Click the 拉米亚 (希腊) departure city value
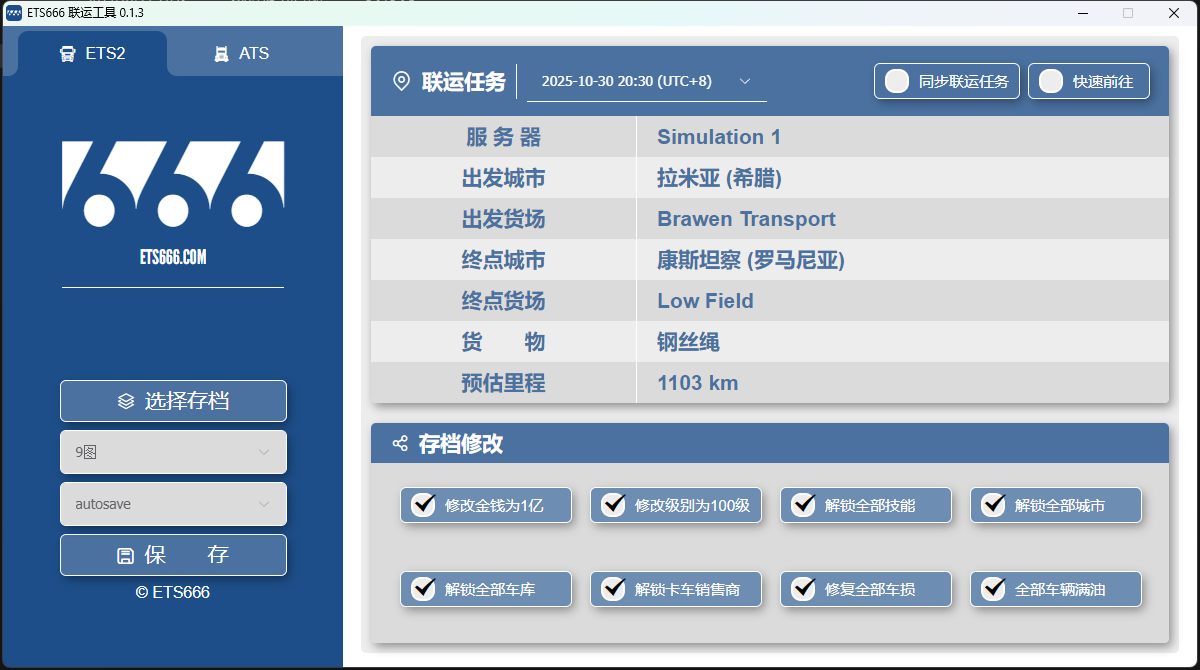Image resolution: width=1200 pixels, height=670 pixels. click(719, 178)
